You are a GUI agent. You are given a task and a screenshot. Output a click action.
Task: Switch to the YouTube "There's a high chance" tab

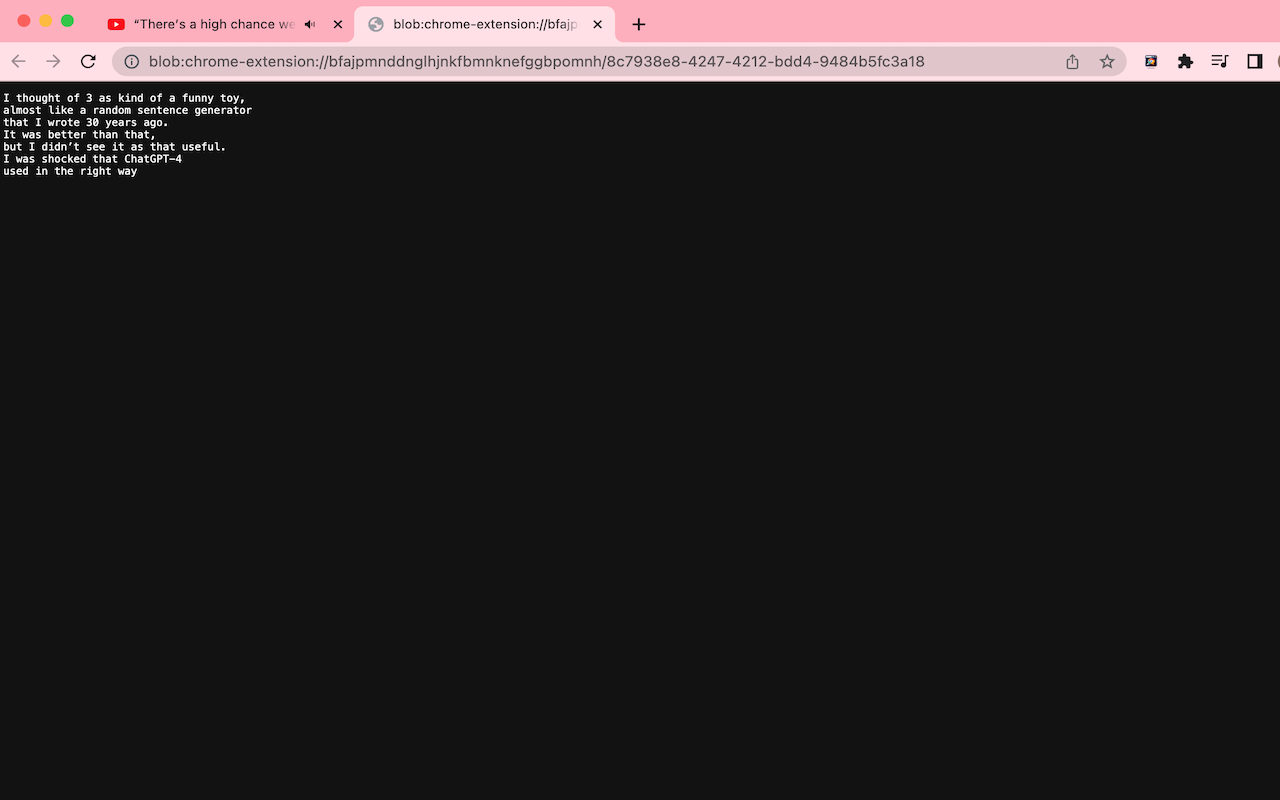pyautogui.click(x=225, y=24)
